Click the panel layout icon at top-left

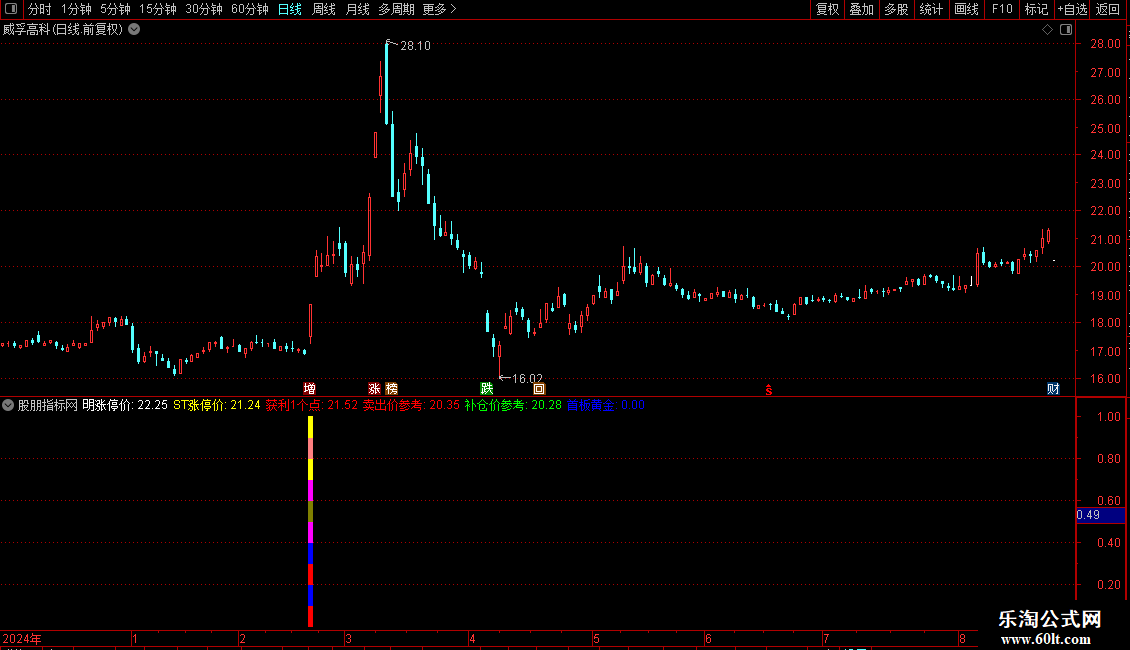(11, 9)
